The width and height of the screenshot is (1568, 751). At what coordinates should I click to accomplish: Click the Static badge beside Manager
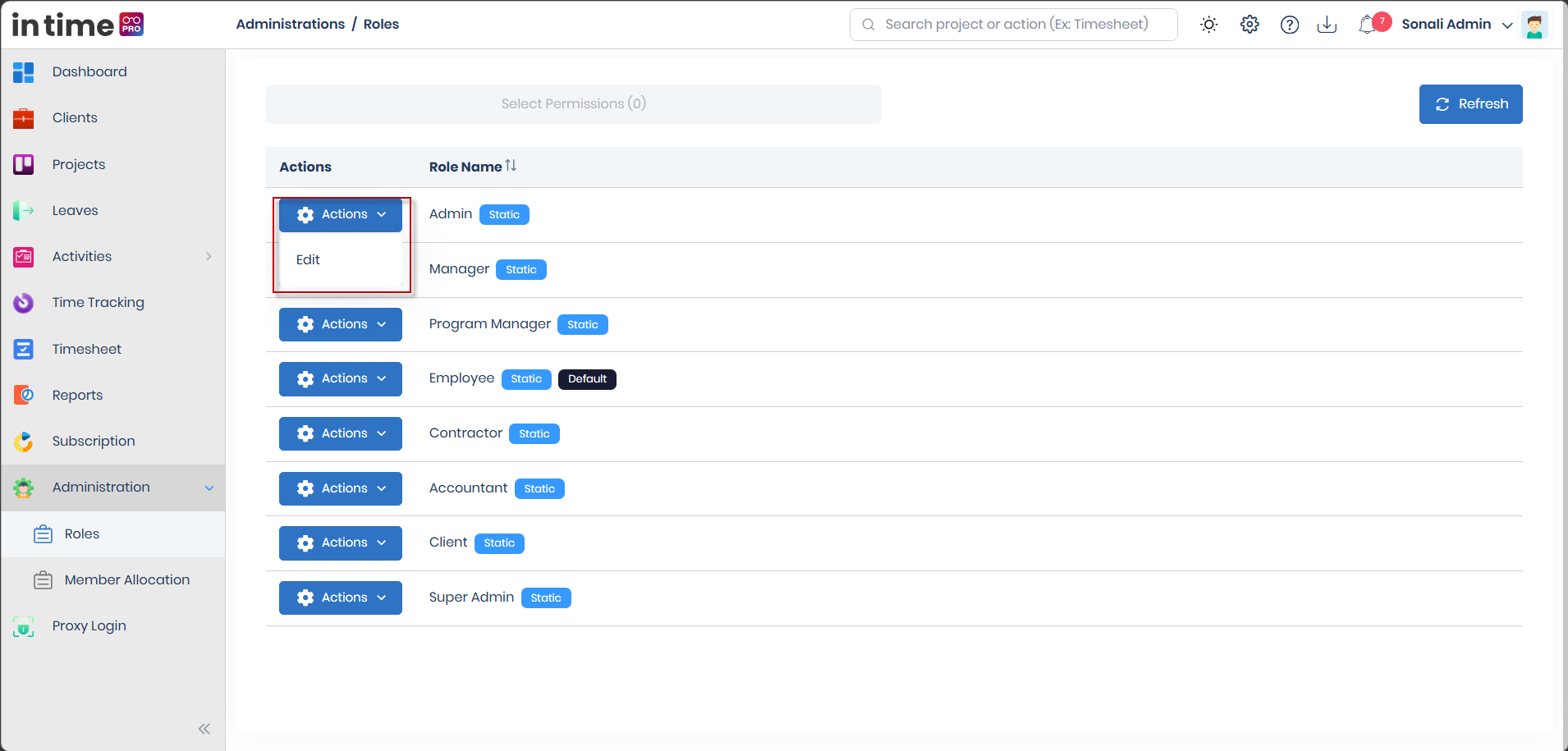pyautogui.click(x=521, y=269)
